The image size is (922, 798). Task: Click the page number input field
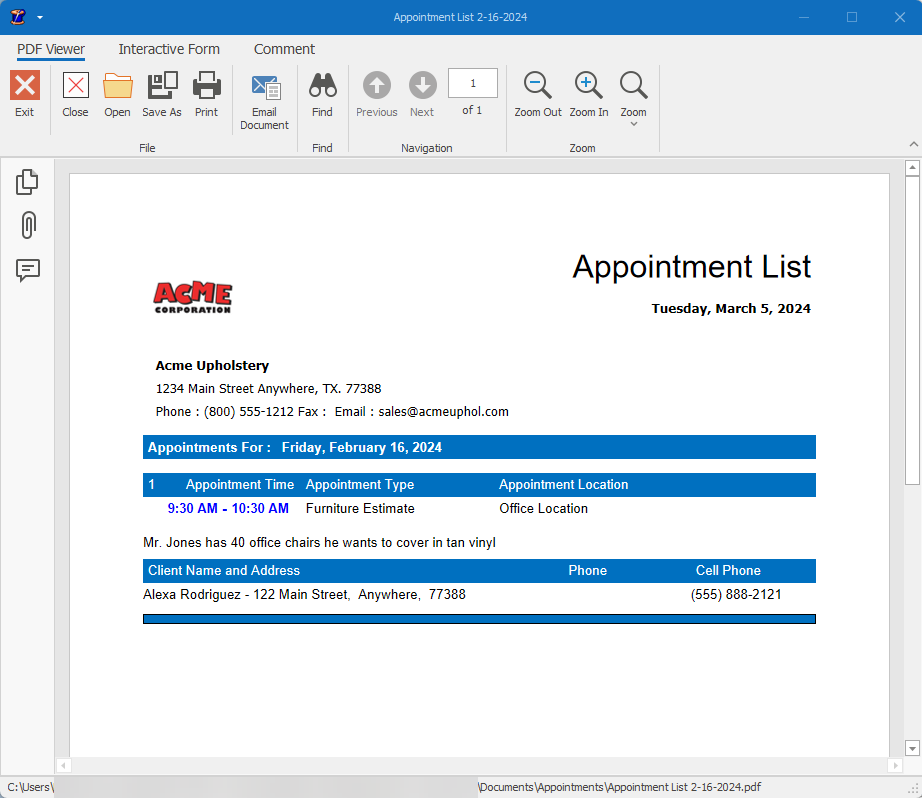coord(472,83)
